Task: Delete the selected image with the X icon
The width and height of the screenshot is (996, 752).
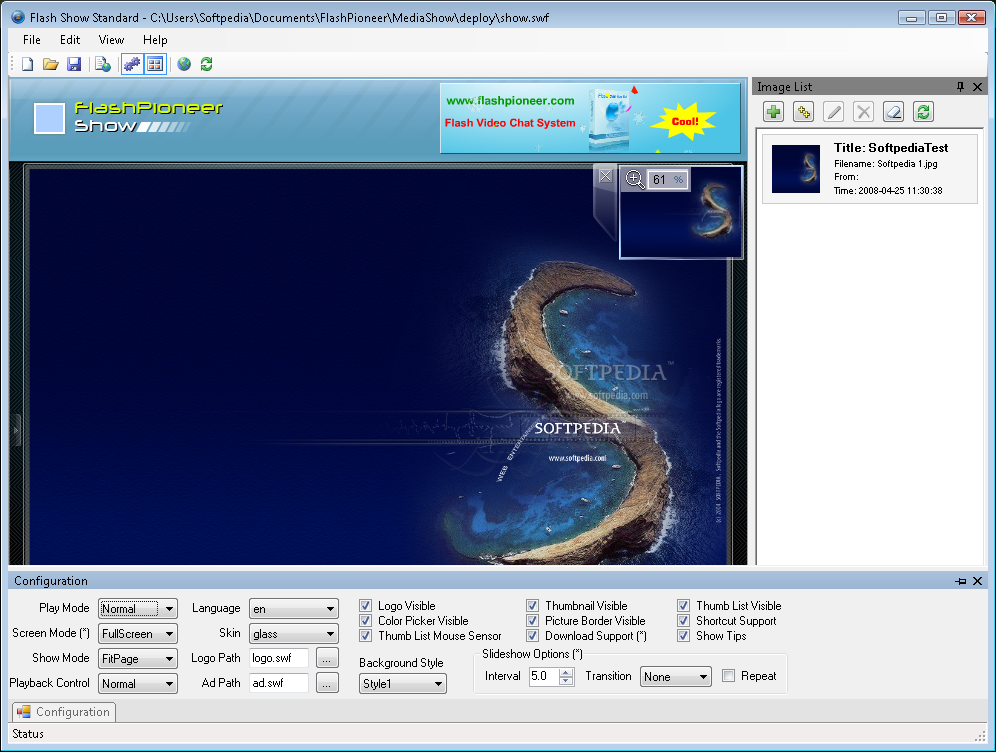Action: pyautogui.click(x=863, y=112)
